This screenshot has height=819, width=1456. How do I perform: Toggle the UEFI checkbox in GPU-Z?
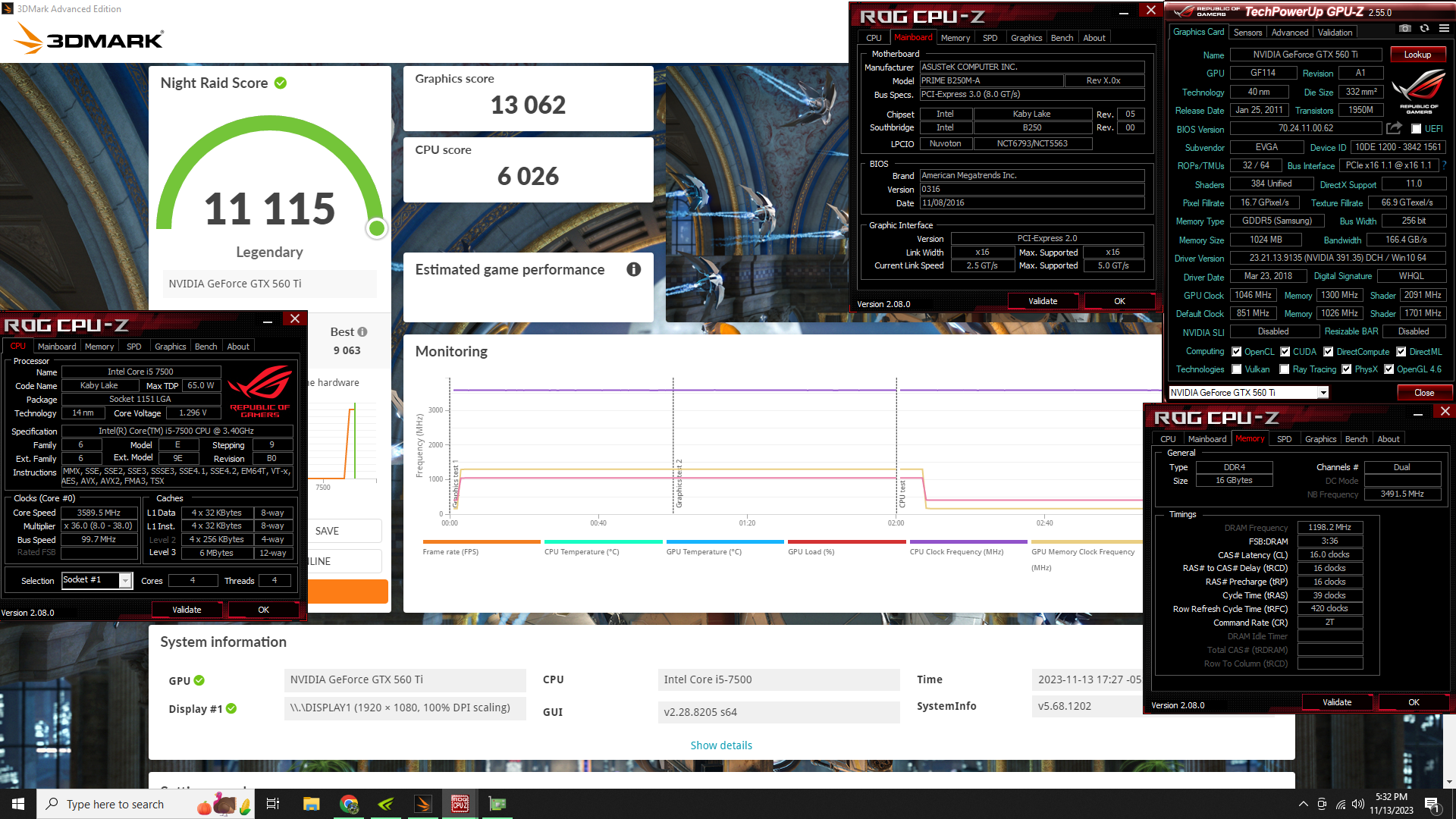(x=1416, y=129)
